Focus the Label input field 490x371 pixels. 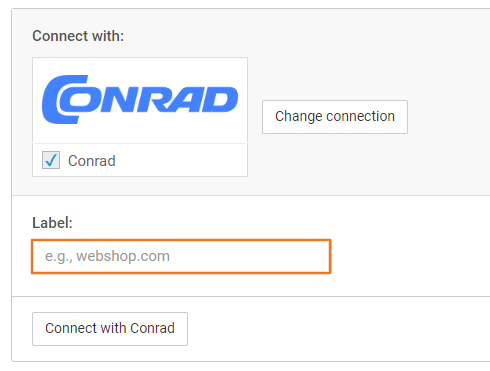coord(181,256)
